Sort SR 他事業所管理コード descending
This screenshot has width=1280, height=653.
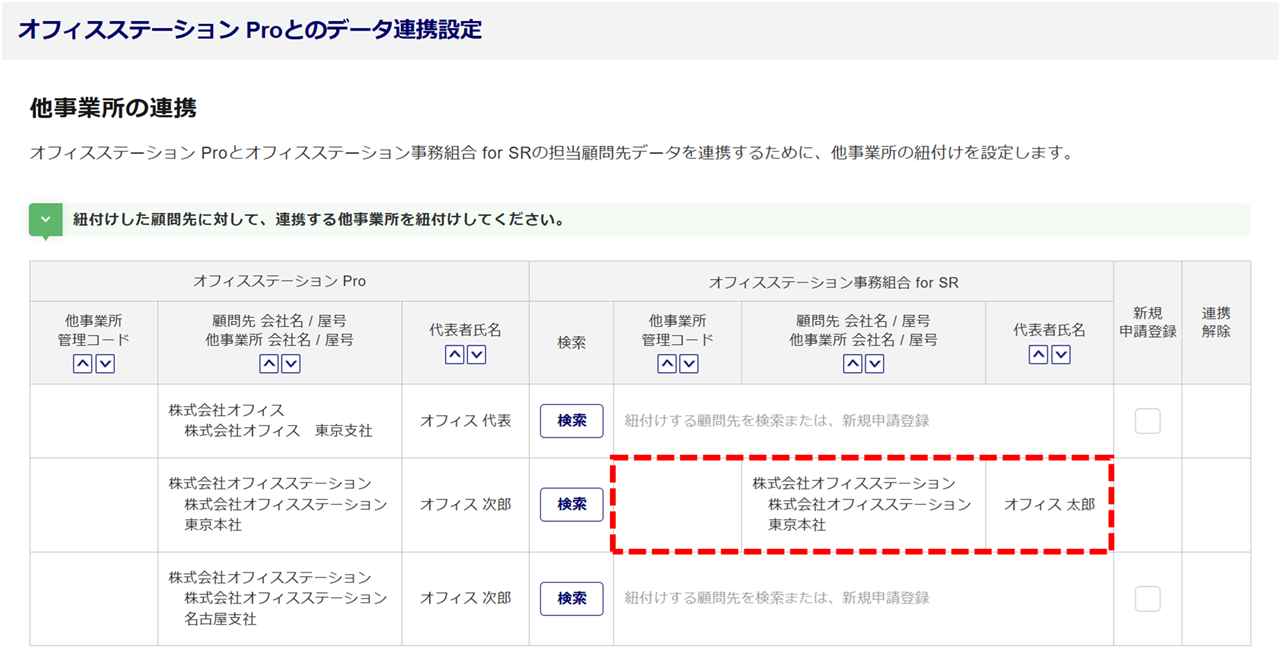689,364
